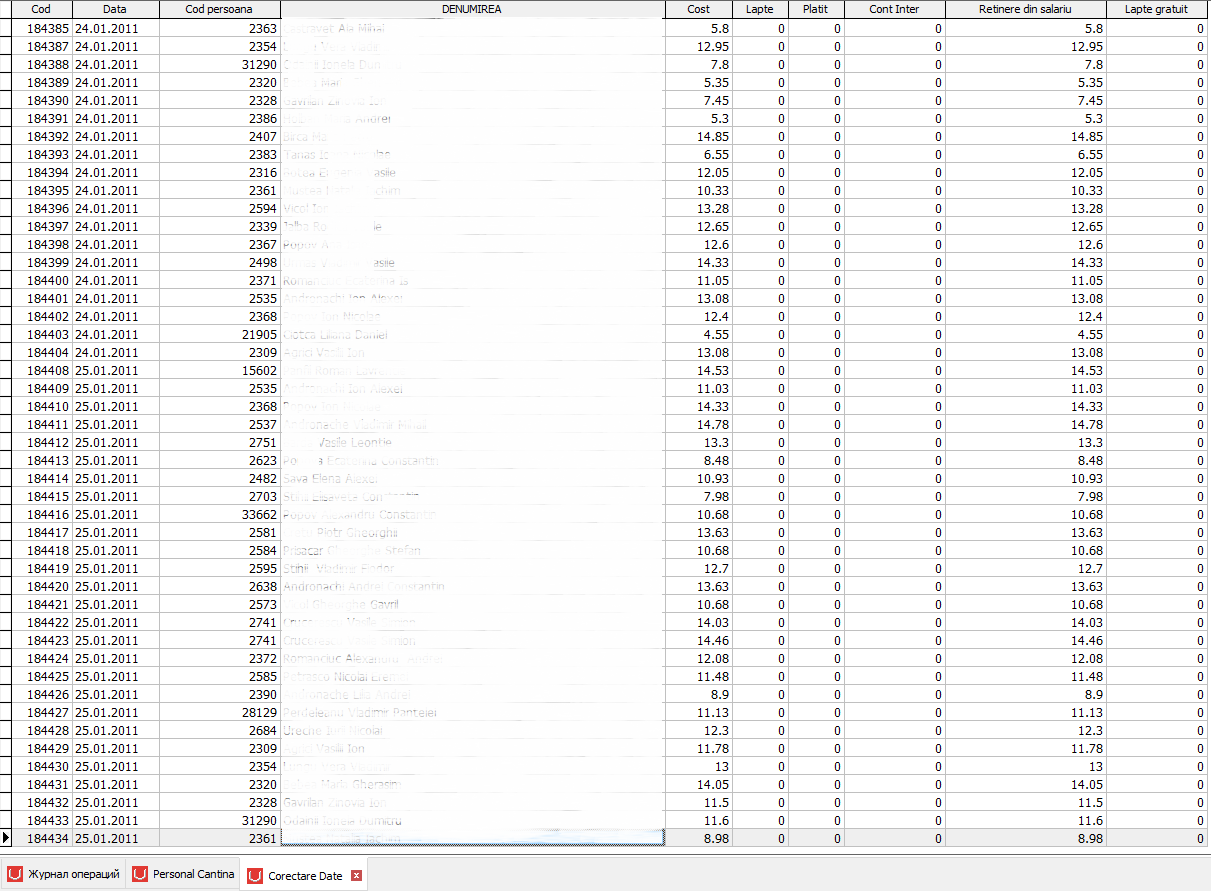Image resolution: width=1211 pixels, height=891 pixels.
Task: Click the Data cell of row 184389
Action: (115, 83)
